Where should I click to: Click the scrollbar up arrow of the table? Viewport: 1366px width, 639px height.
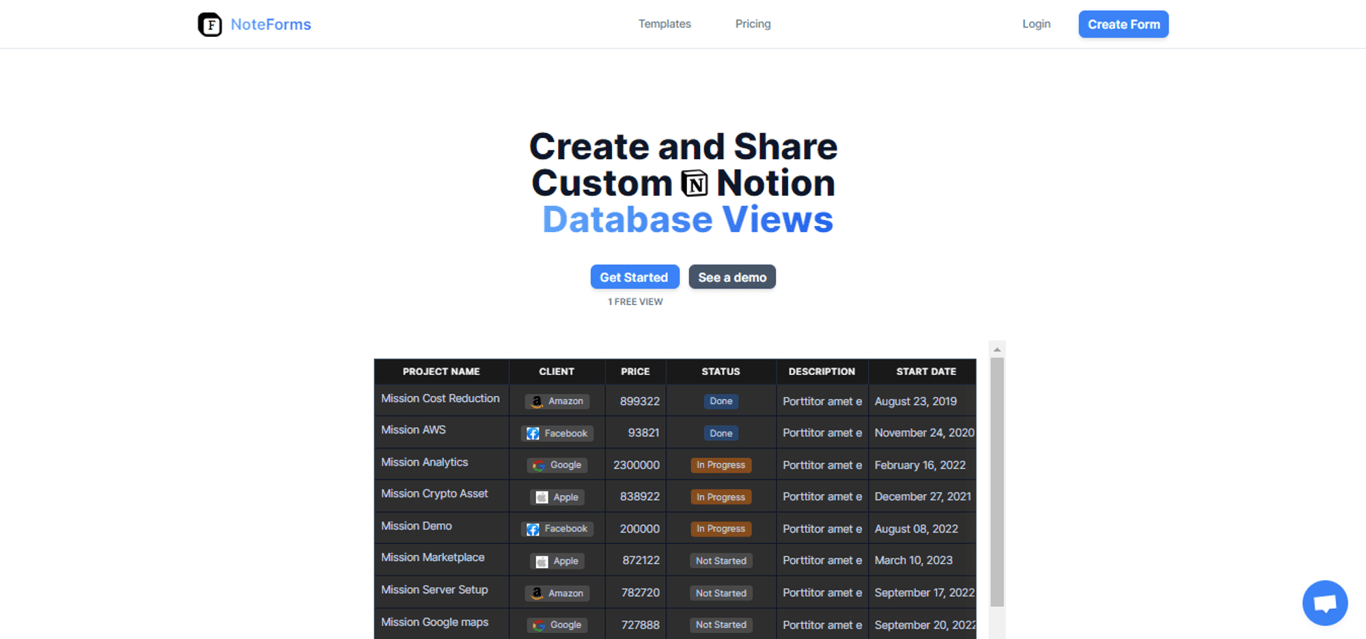coord(997,349)
